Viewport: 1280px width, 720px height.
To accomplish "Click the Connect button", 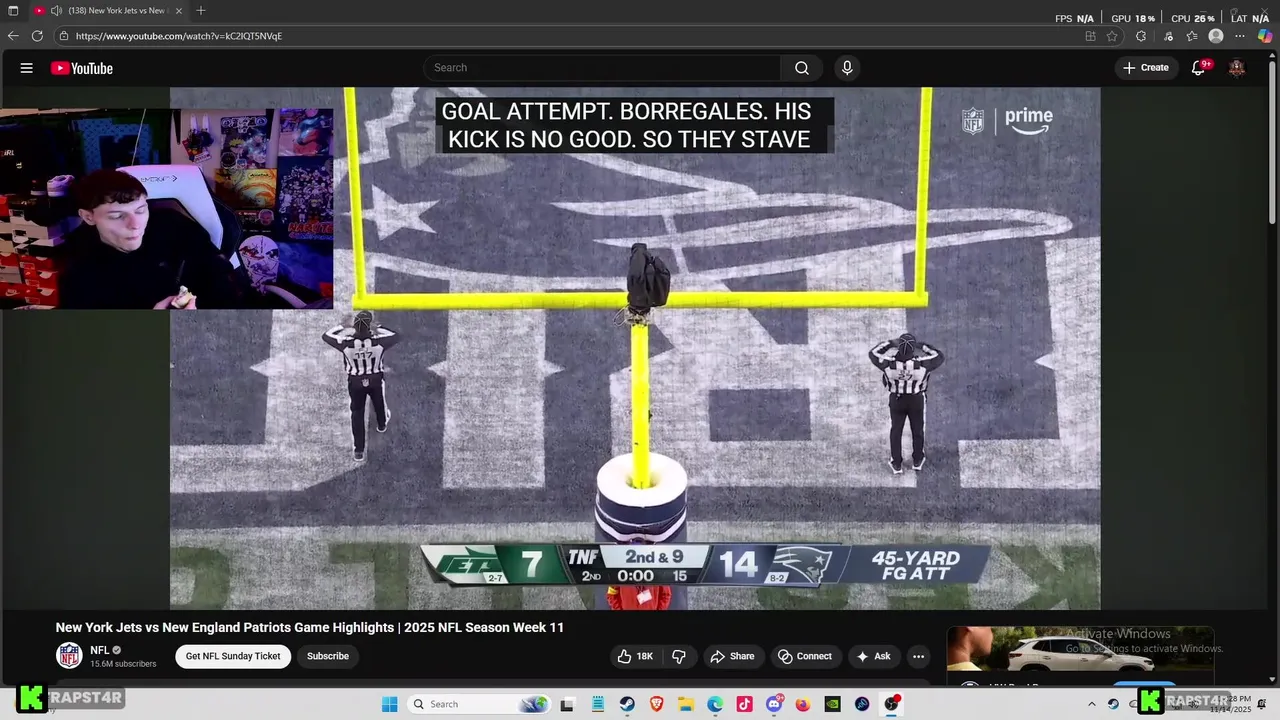I will (805, 656).
